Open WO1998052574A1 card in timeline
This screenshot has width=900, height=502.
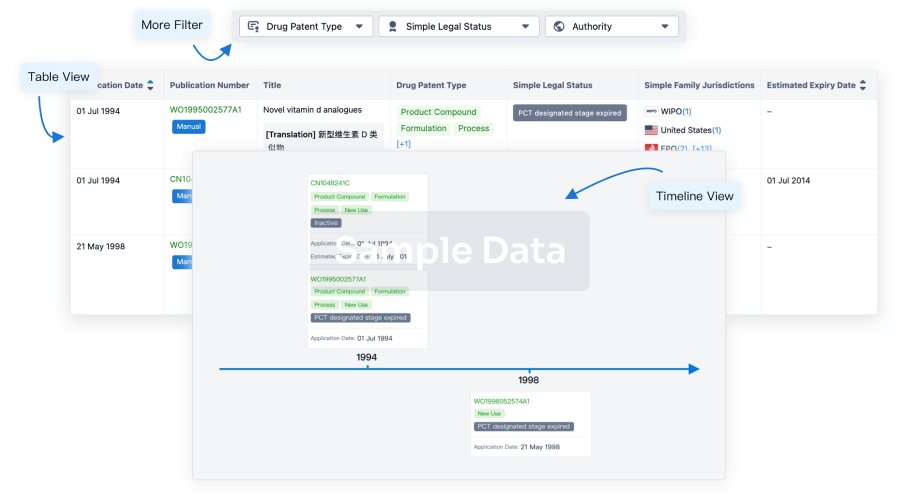coord(504,401)
